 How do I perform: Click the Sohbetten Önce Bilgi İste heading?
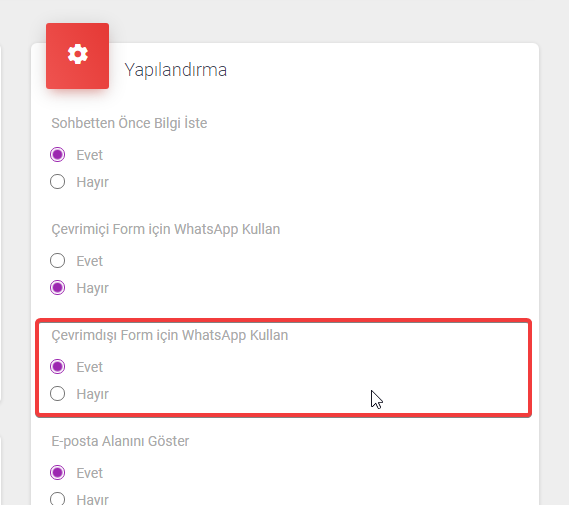point(129,123)
